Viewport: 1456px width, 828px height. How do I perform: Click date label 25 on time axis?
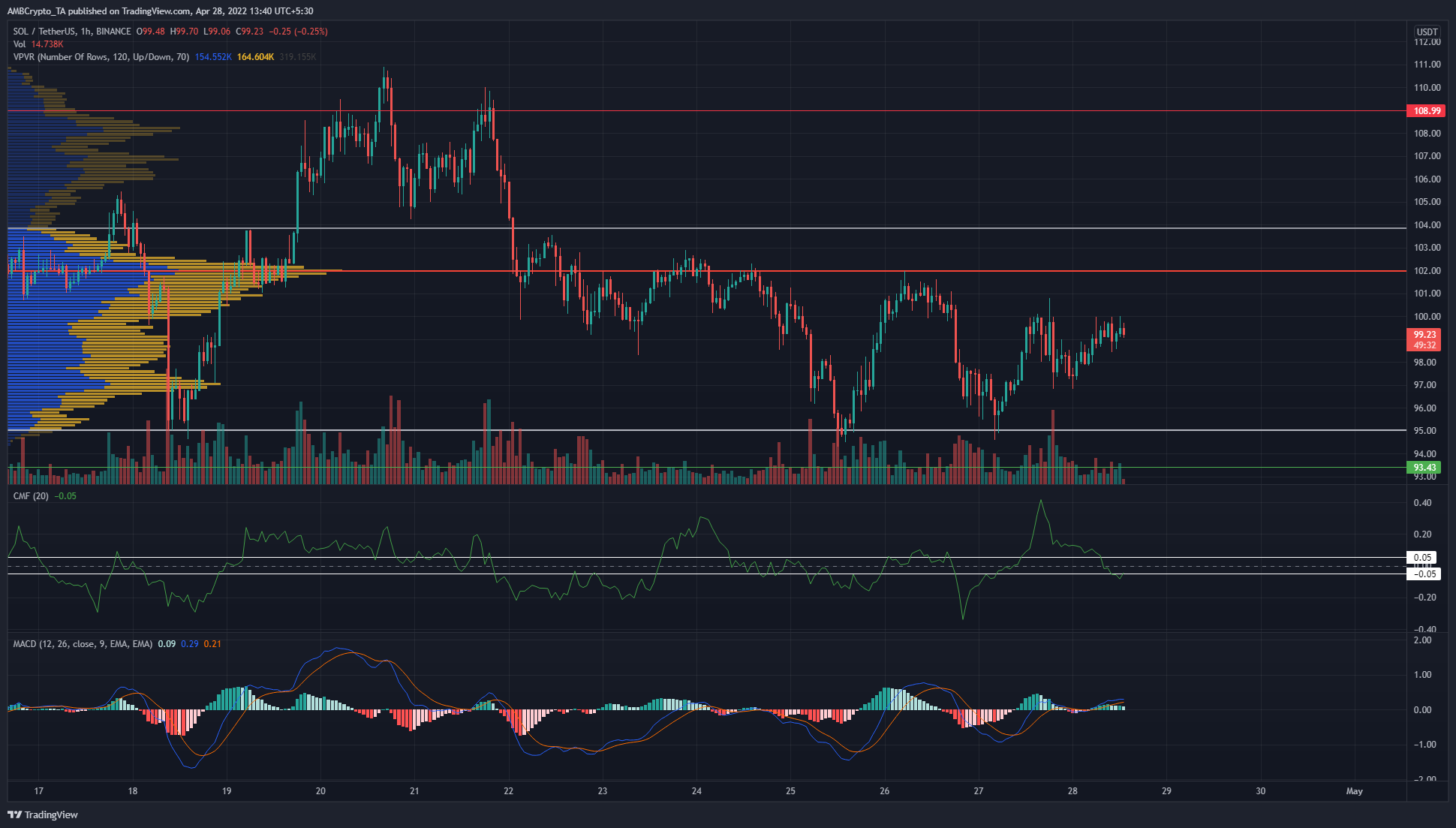790,791
